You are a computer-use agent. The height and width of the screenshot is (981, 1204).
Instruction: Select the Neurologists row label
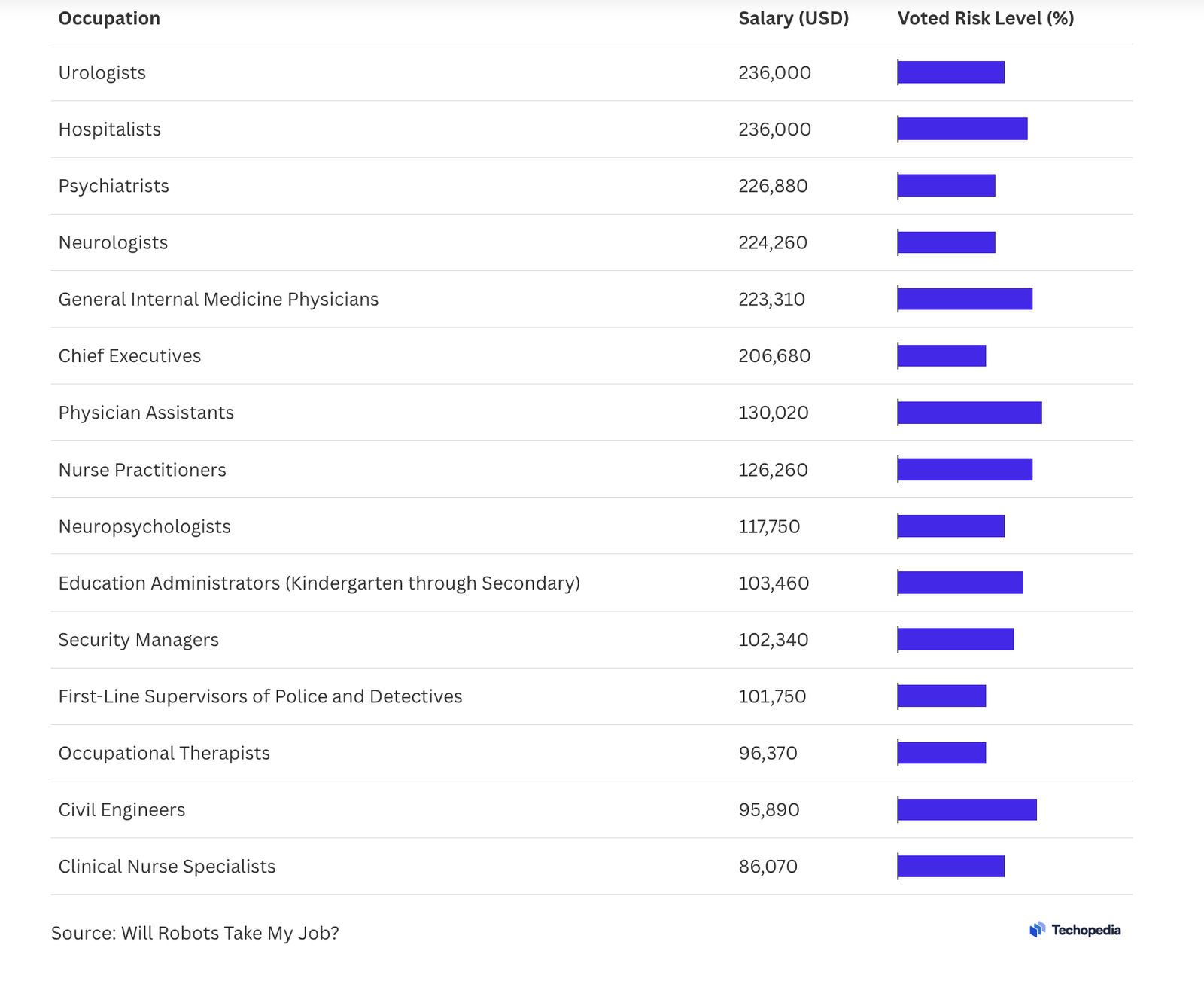[113, 242]
